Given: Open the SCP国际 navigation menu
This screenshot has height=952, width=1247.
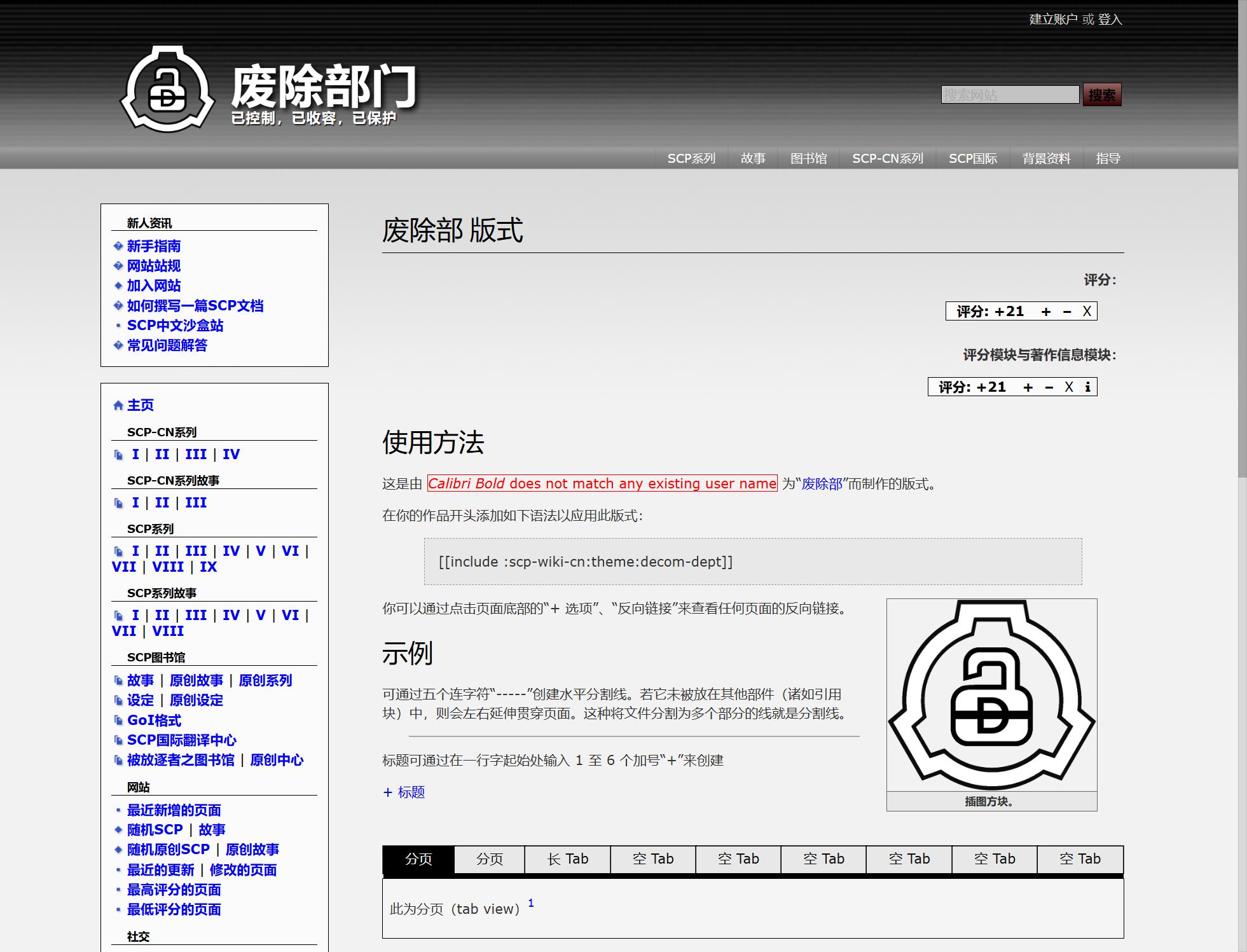Looking at the screenshot, I should coord(973,158).
